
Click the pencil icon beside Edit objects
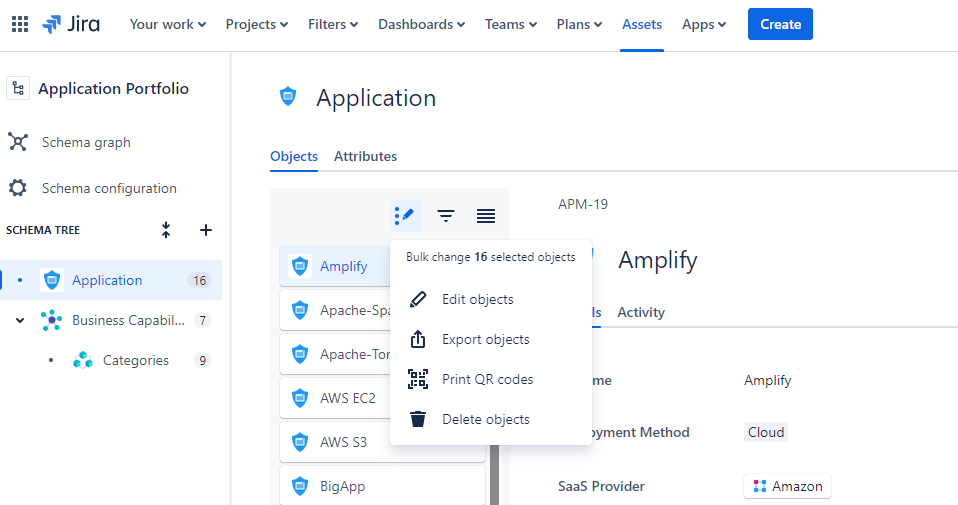[x=418, y=299]
